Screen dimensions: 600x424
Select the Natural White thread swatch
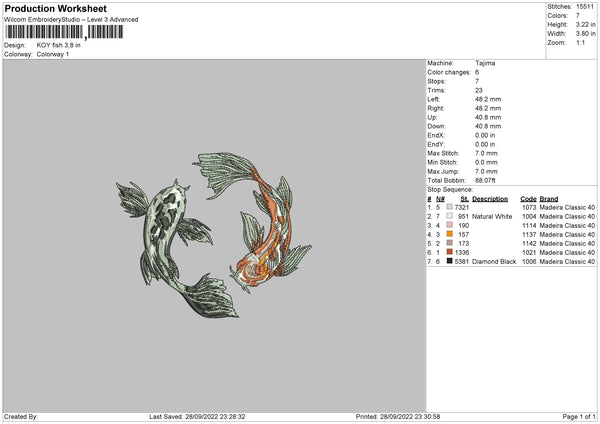pyautogui.click(x=449, y=216)
